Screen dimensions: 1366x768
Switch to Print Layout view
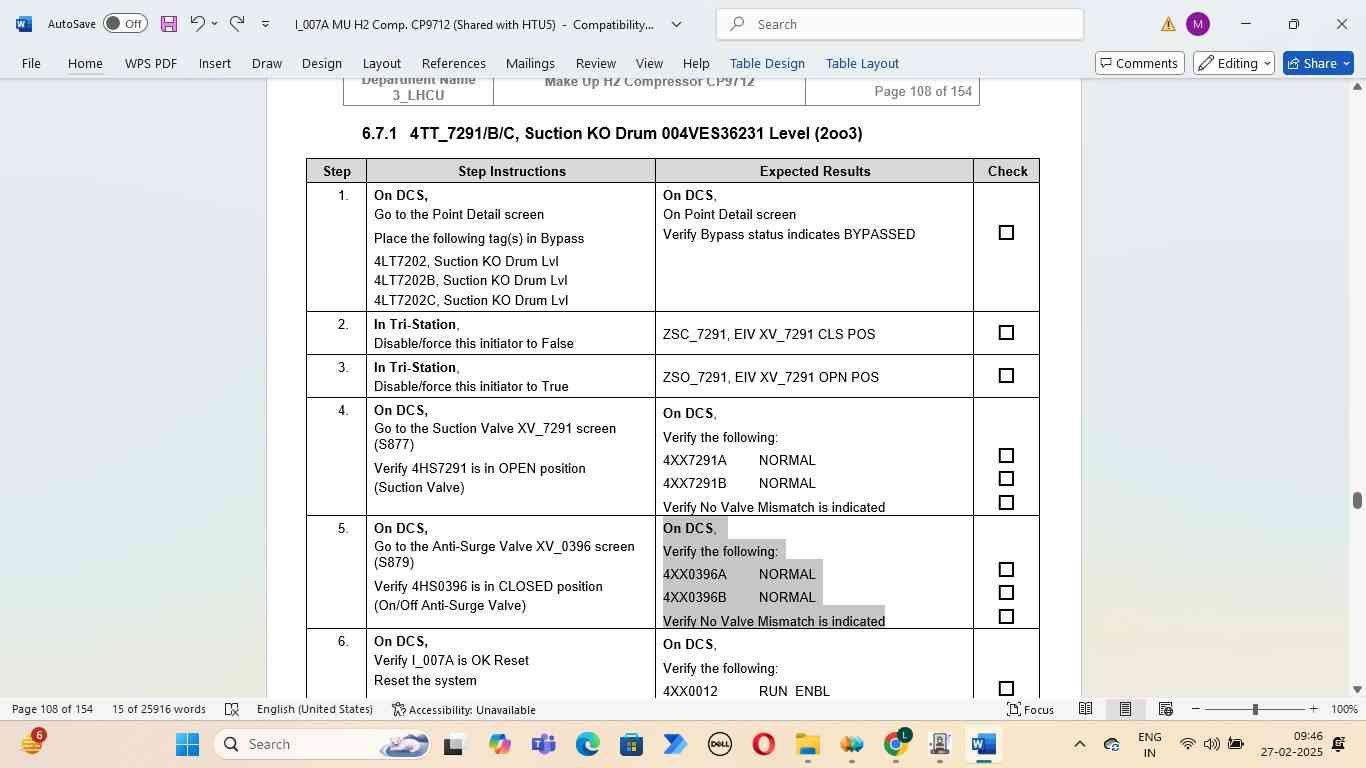1125,709
